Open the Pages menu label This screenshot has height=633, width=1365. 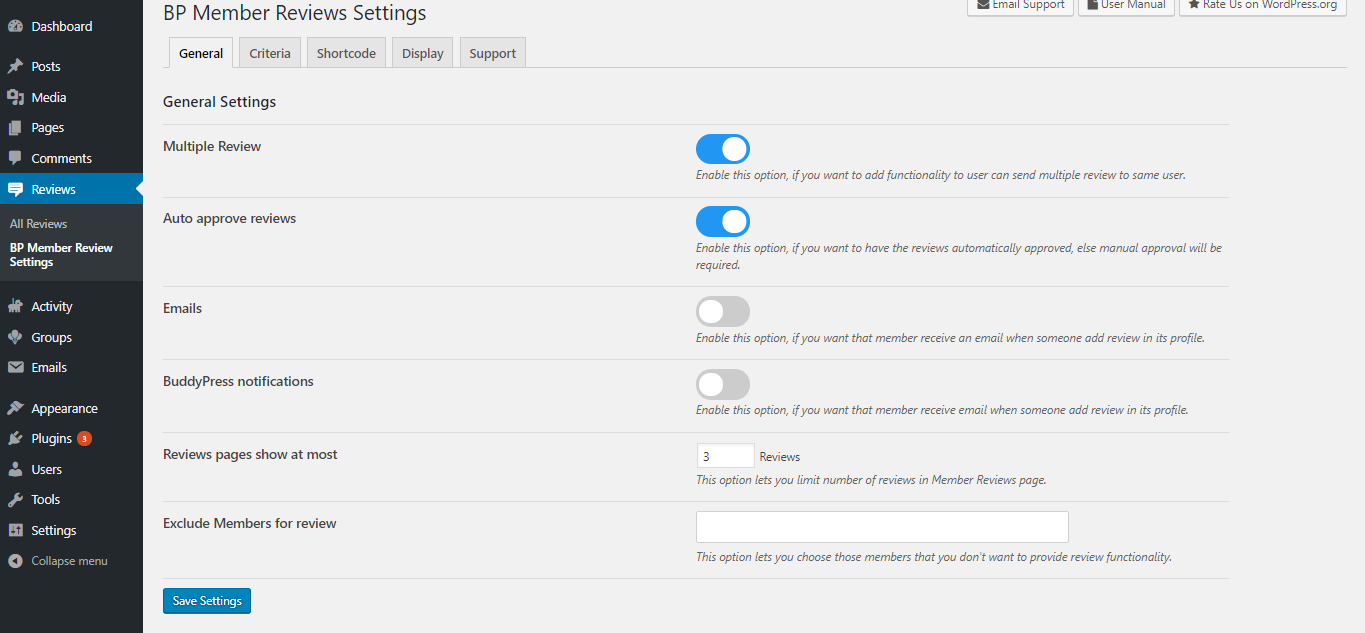[48, 128]
